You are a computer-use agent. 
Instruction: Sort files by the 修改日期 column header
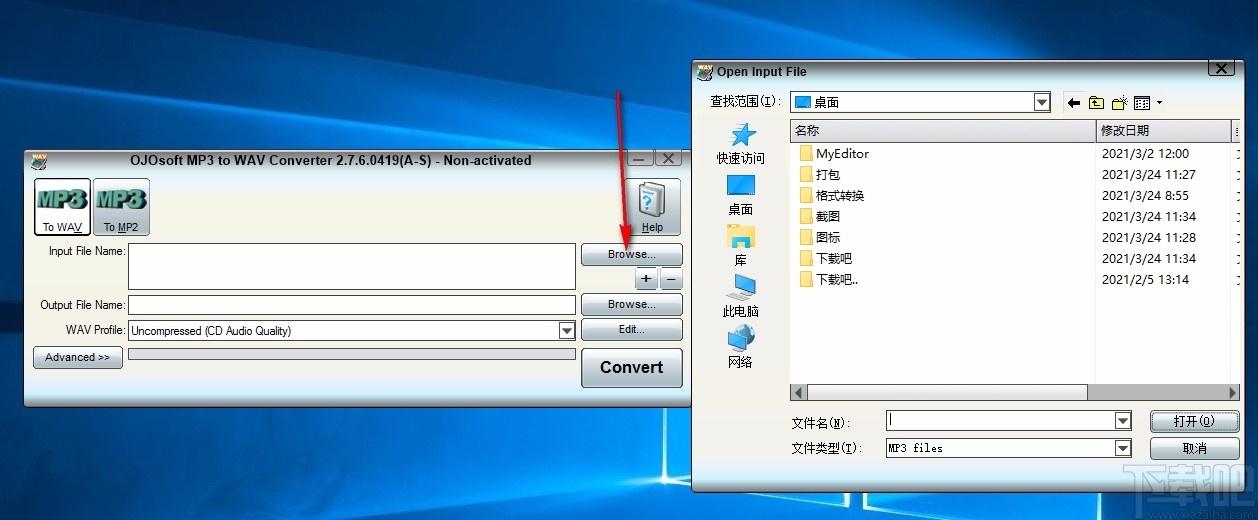click(x=1164, y=130)
